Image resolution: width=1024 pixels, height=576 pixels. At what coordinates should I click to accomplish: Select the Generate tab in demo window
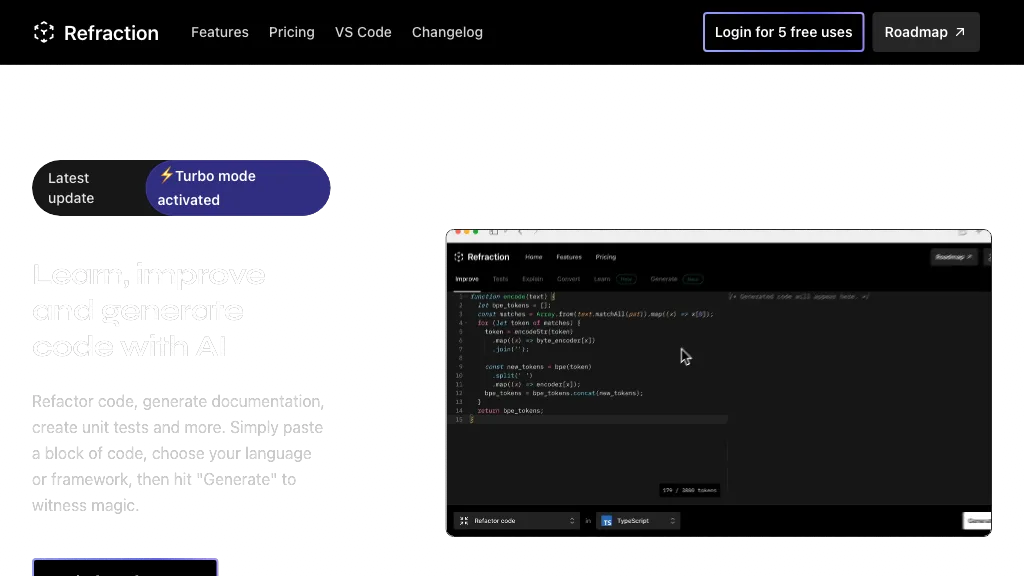[x=664, y=279]
